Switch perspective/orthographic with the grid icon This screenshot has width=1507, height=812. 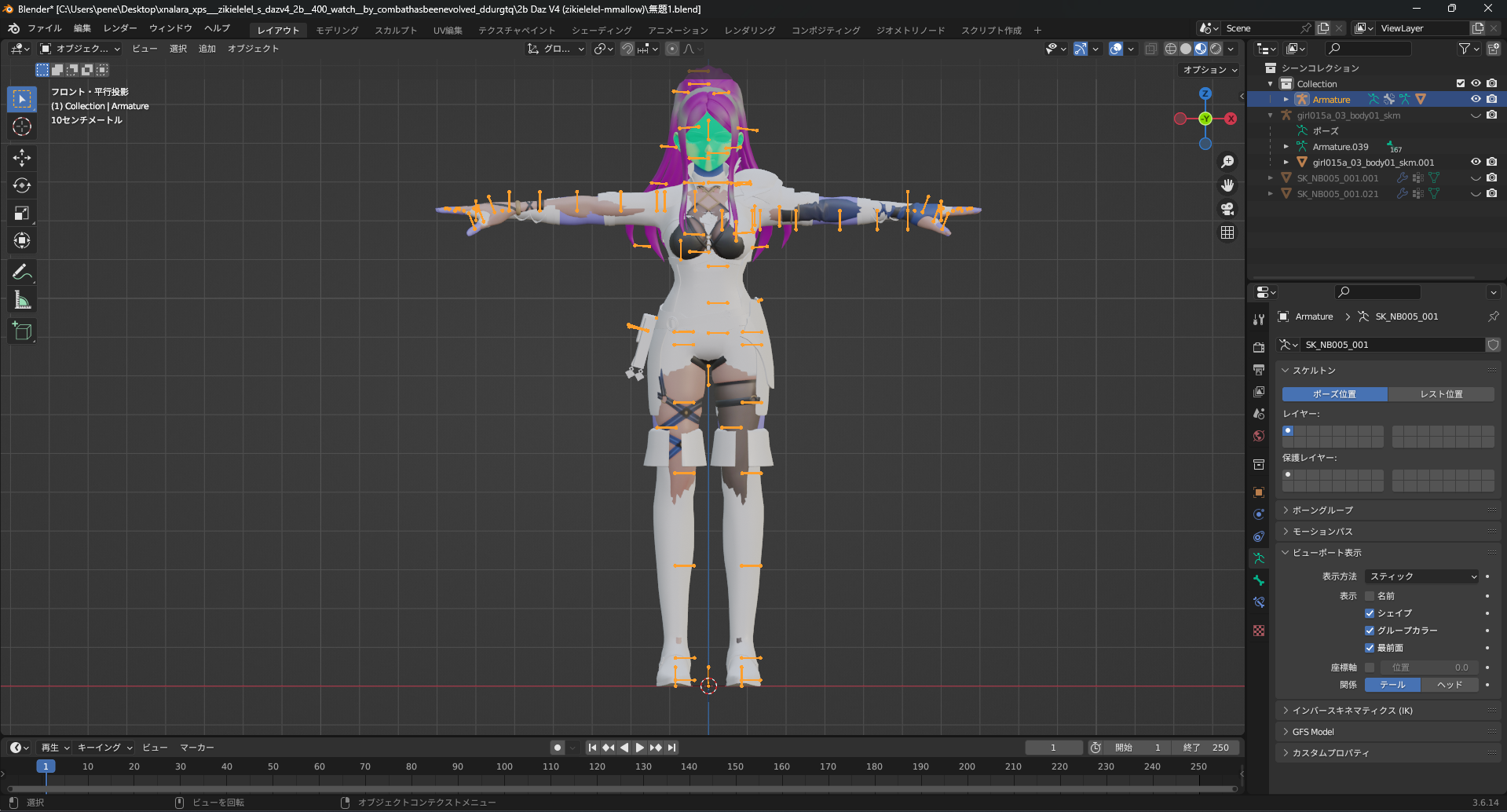pyautogui.click(x=1227, y=232)
